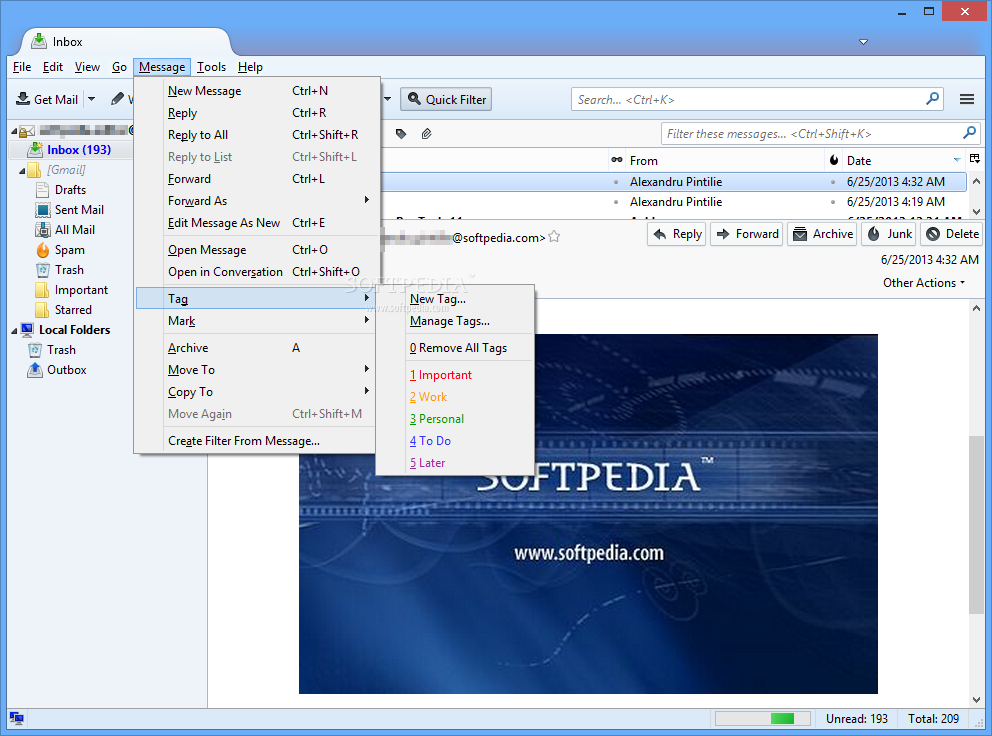The image size is (992, 736).
Task: Open the hamburger application menu icon
Action: point(966,99)
